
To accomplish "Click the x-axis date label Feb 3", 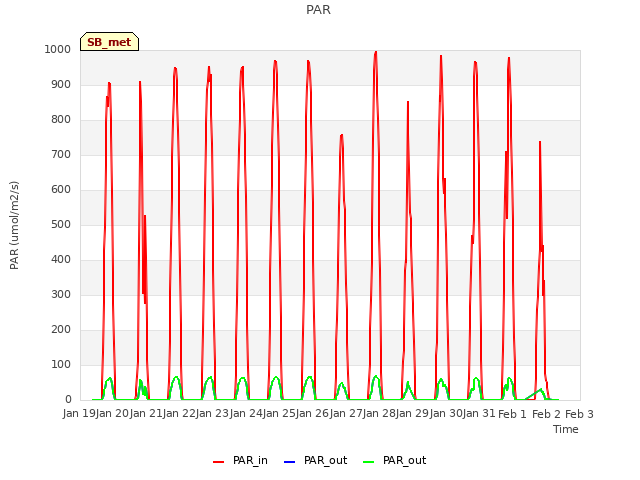I will tap(579, 414).
